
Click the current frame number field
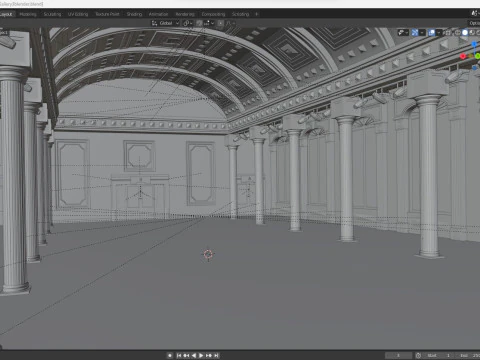pos(398,355)
